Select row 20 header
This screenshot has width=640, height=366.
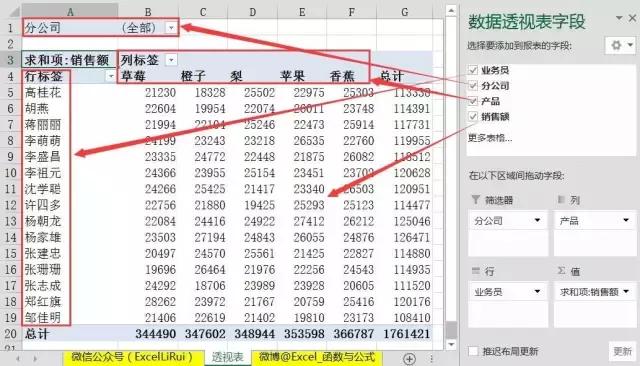click(x=11, y=334)
